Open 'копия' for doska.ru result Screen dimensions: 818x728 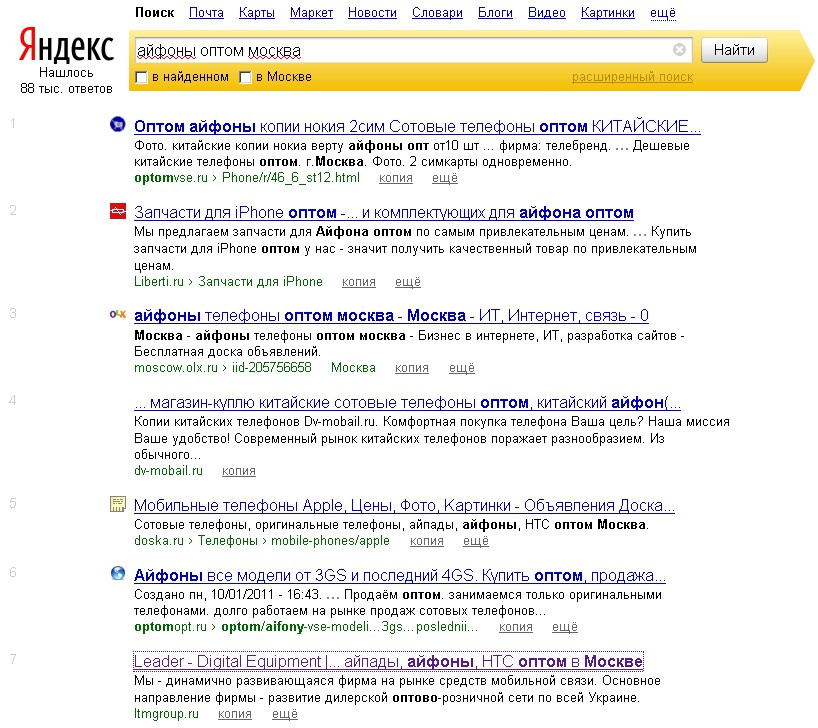[x=427, y=541]
